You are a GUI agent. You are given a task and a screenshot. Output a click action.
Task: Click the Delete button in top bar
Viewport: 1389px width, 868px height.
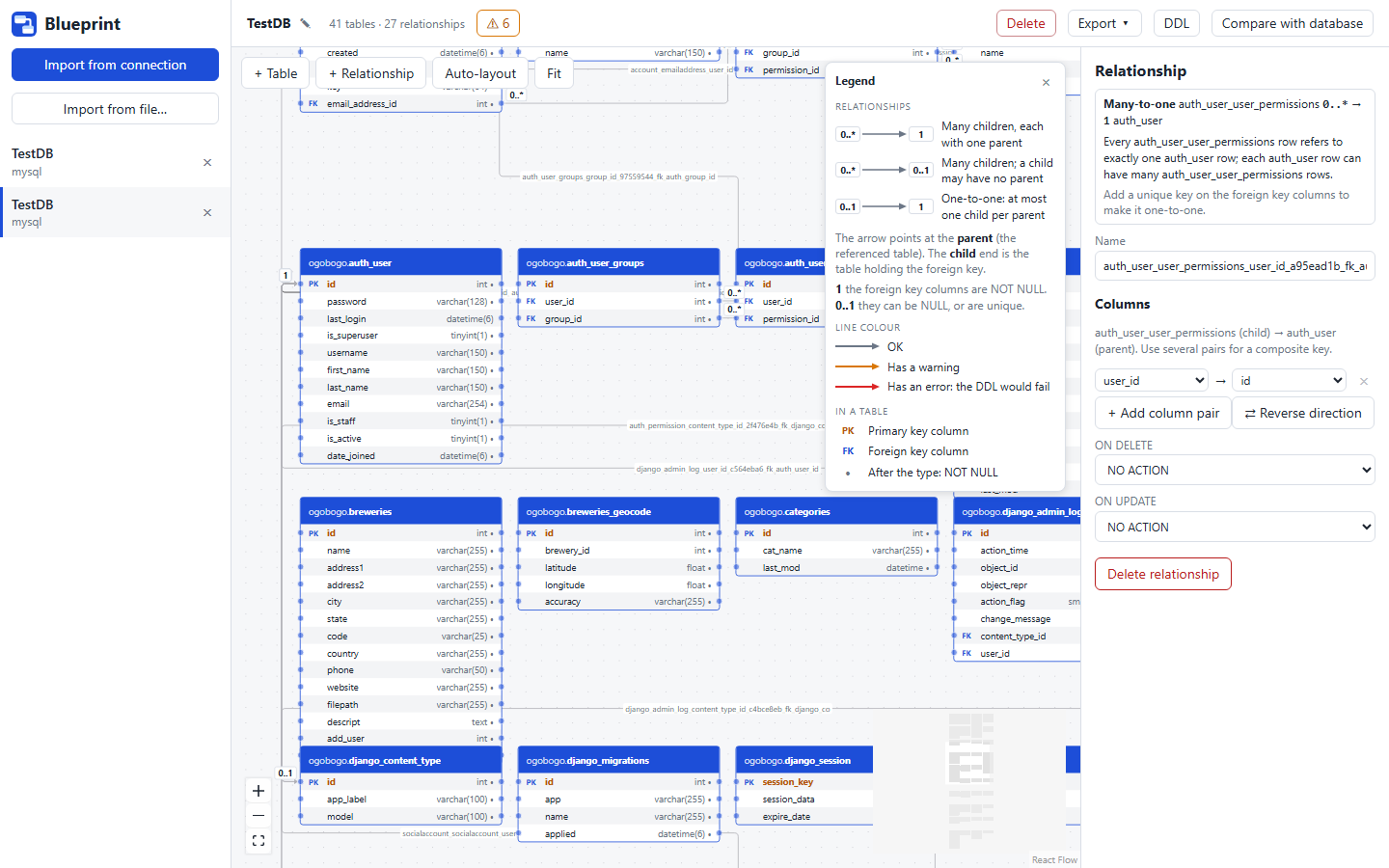tap(1025, 23)
